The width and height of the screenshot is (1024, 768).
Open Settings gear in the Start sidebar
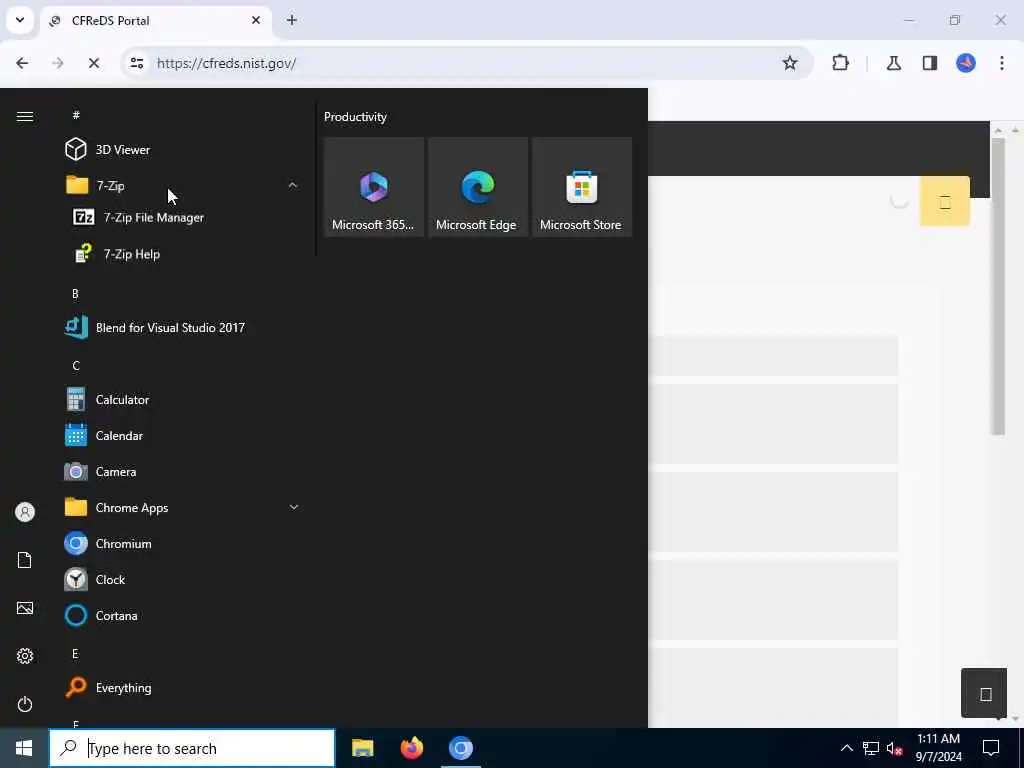point(25,656)
